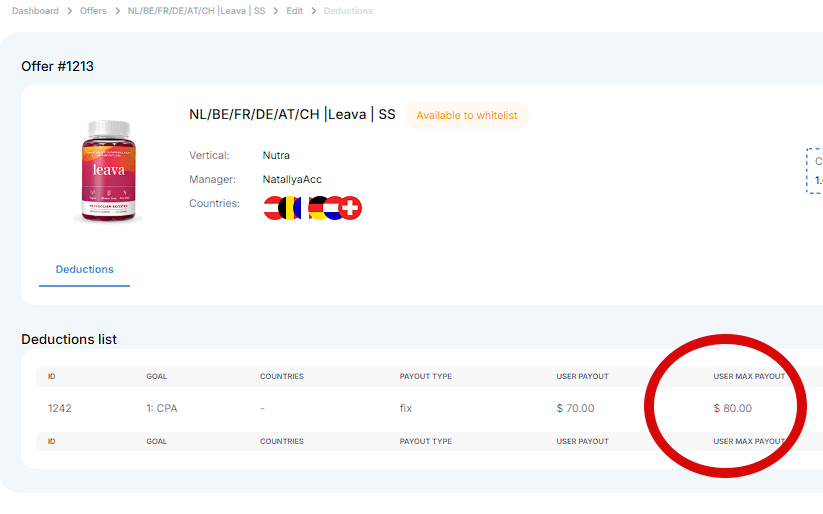The image size is (823, 514).
Task: Click the Vertical: label
Action: pyautogui.click(x=209, y=155)
